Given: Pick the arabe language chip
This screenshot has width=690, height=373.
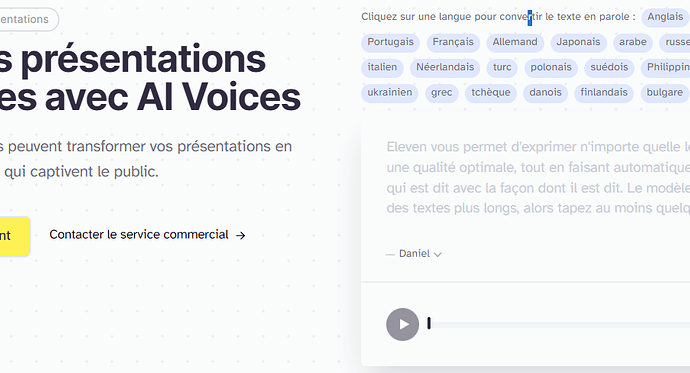Looking at the screenshot, I should pyautogui.click(x=633, y=42).
